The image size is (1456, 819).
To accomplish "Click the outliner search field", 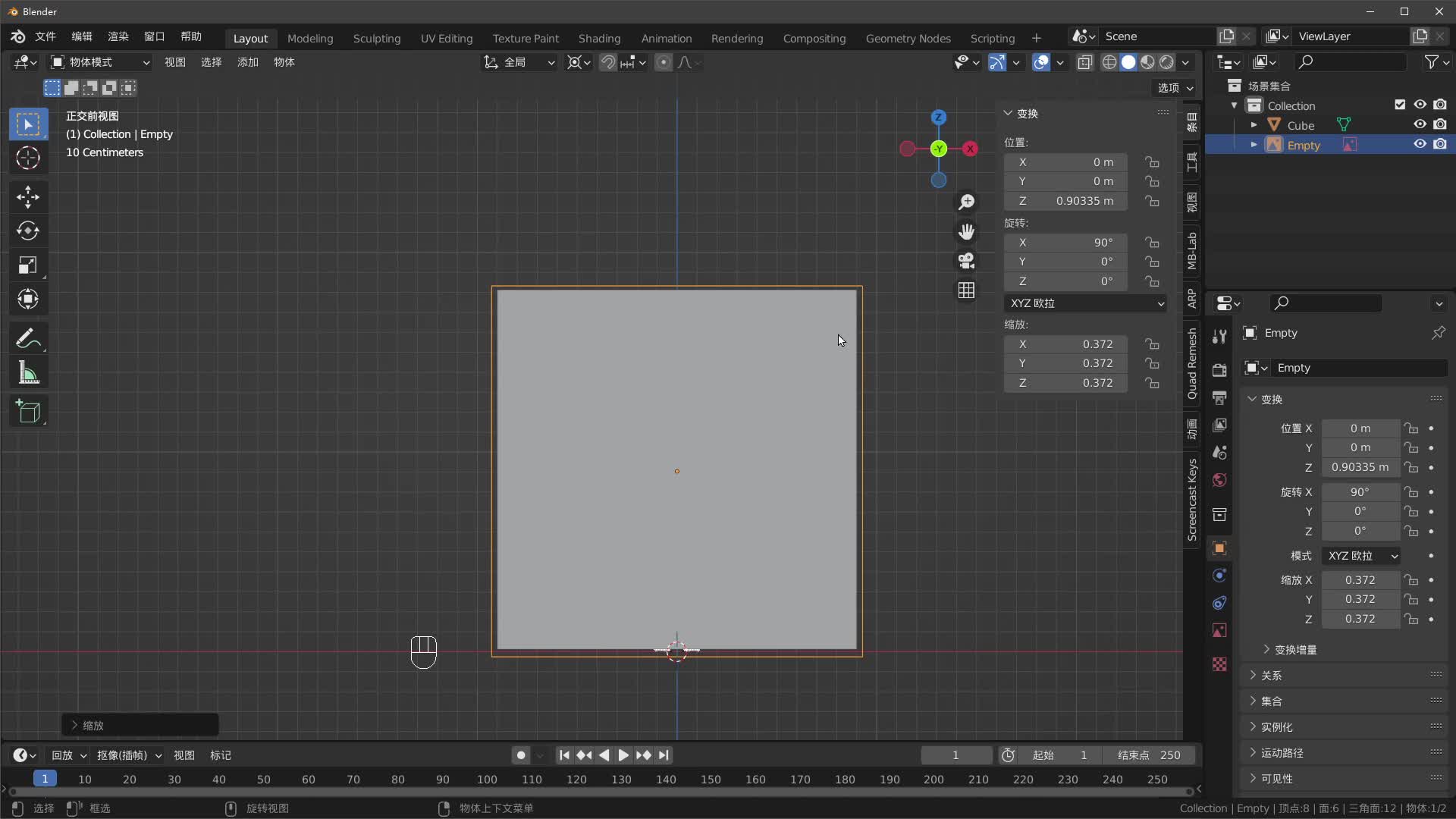I will coord(1350,62).
